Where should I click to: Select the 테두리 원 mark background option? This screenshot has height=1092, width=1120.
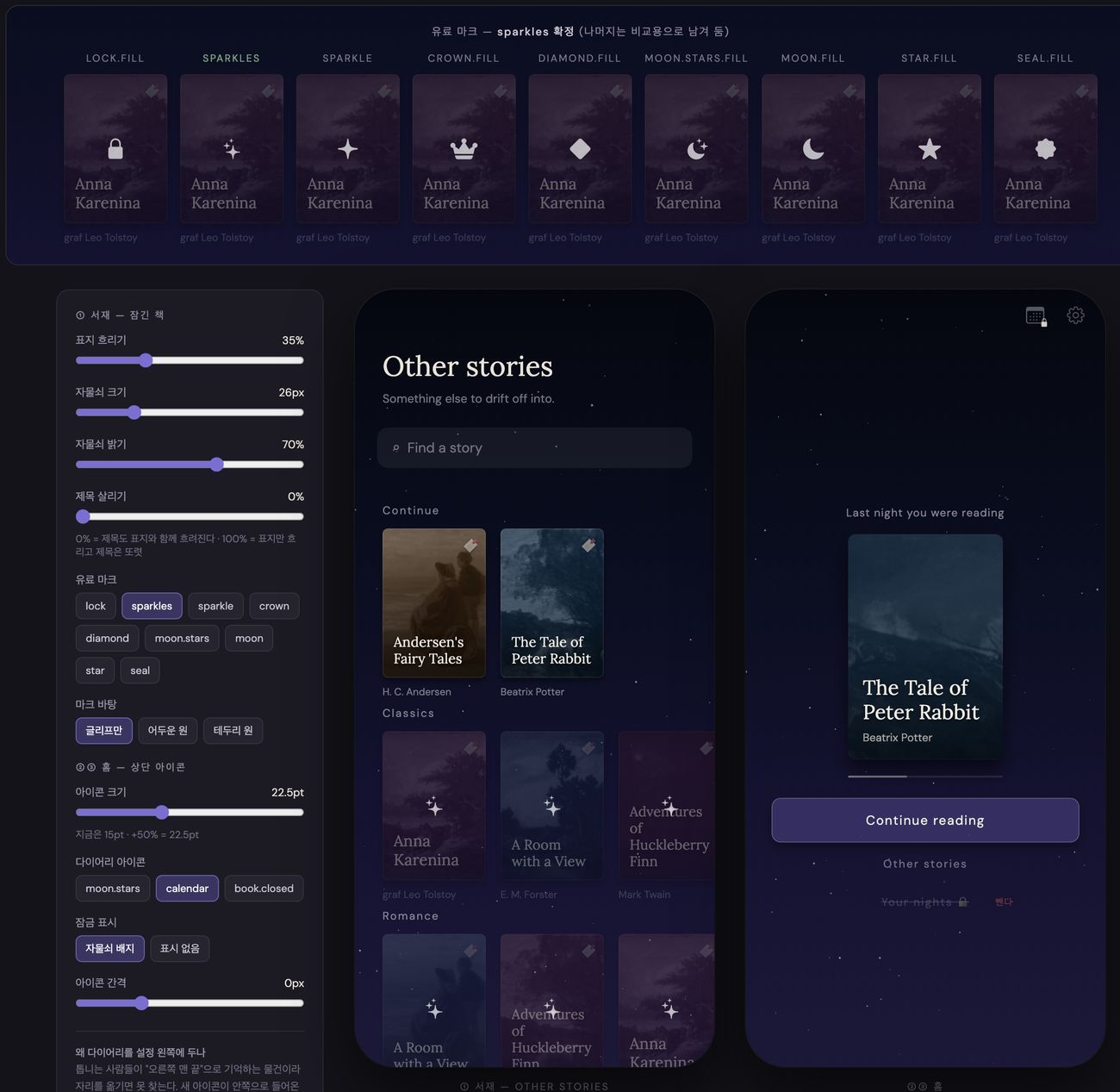click(233, 730)
